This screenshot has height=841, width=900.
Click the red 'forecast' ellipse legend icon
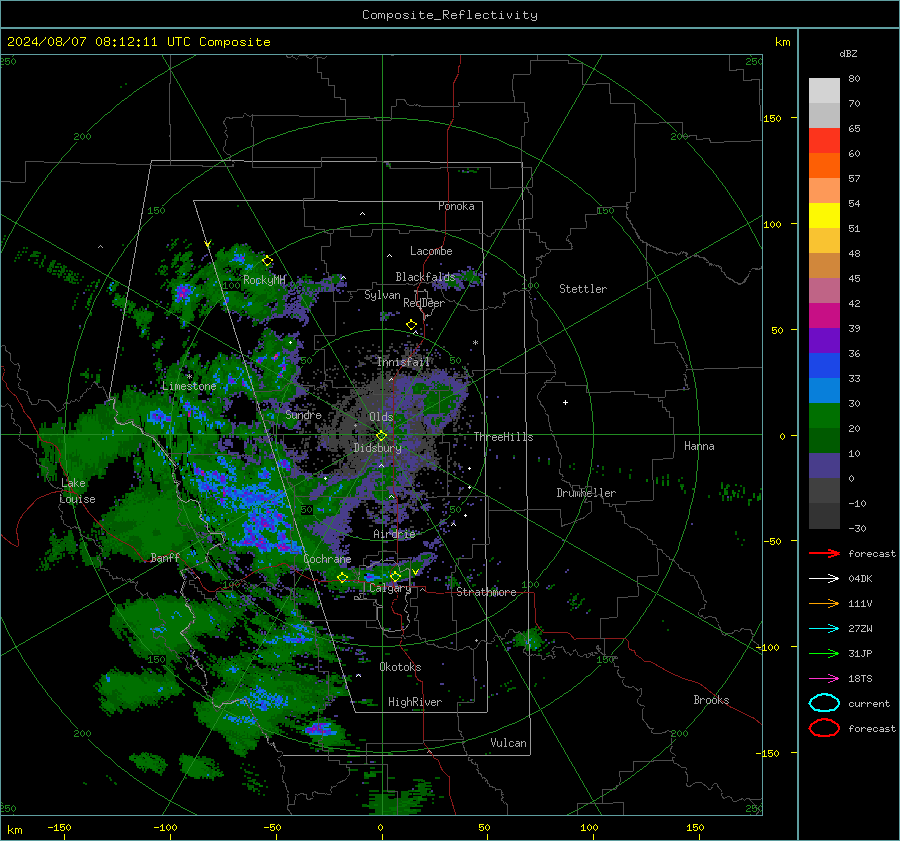tap(824, 728)
